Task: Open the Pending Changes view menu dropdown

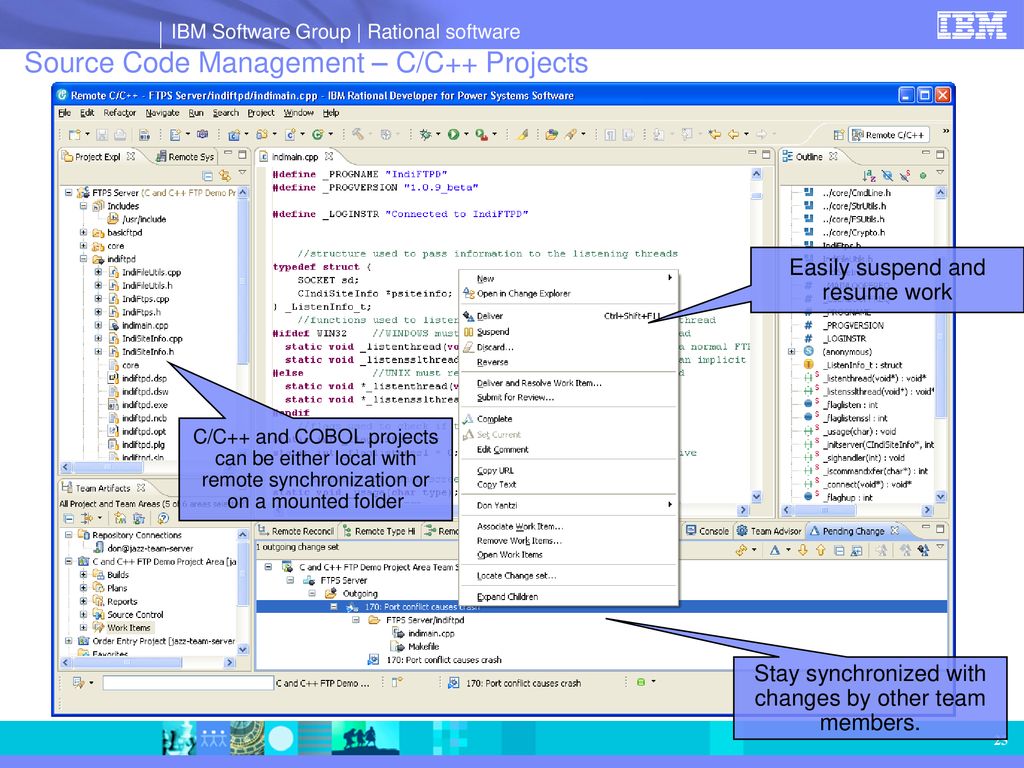Action: click(x=940, y=547)
